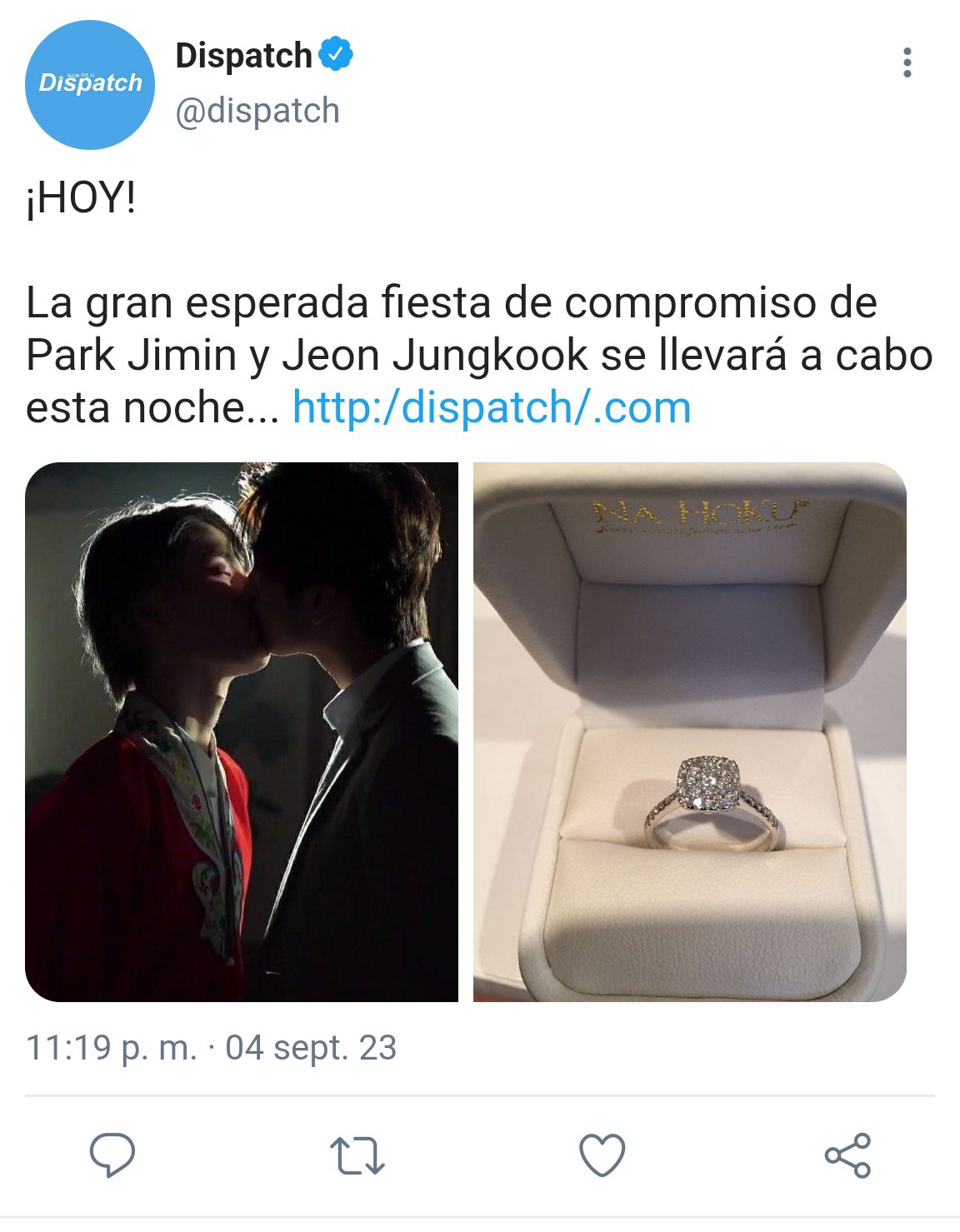
Task: Tap the name Jeon Jungkook in the tweet
Action: coord(435,356)
